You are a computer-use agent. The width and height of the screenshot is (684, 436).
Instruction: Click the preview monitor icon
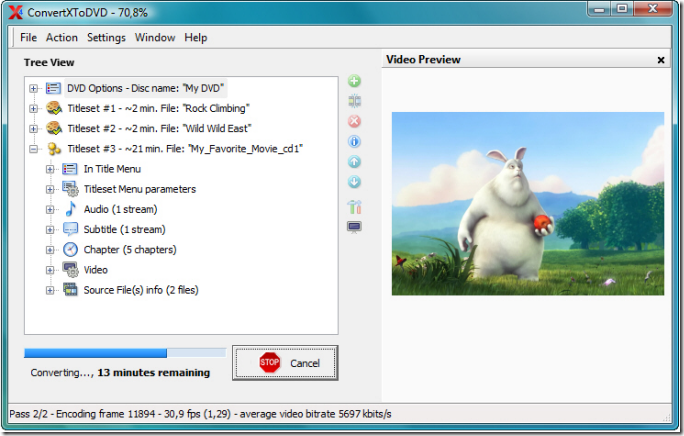[x=354, y=227]
